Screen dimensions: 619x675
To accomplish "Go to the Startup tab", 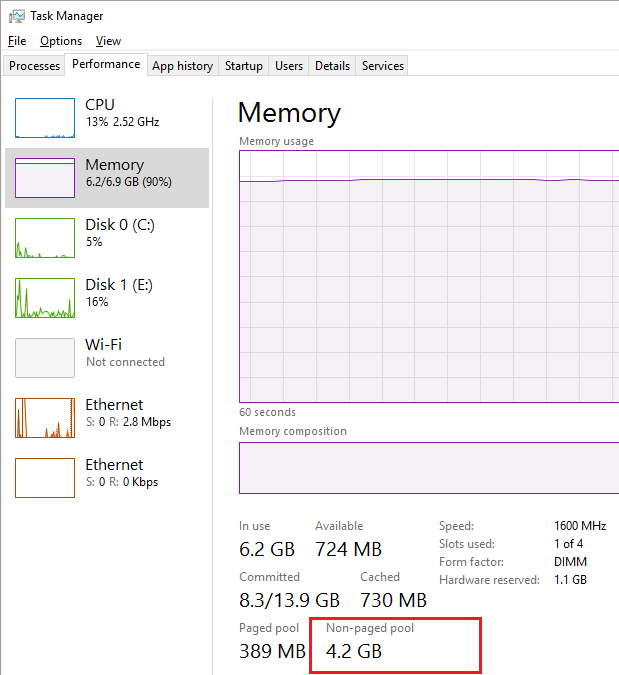I will coord(244,66).
